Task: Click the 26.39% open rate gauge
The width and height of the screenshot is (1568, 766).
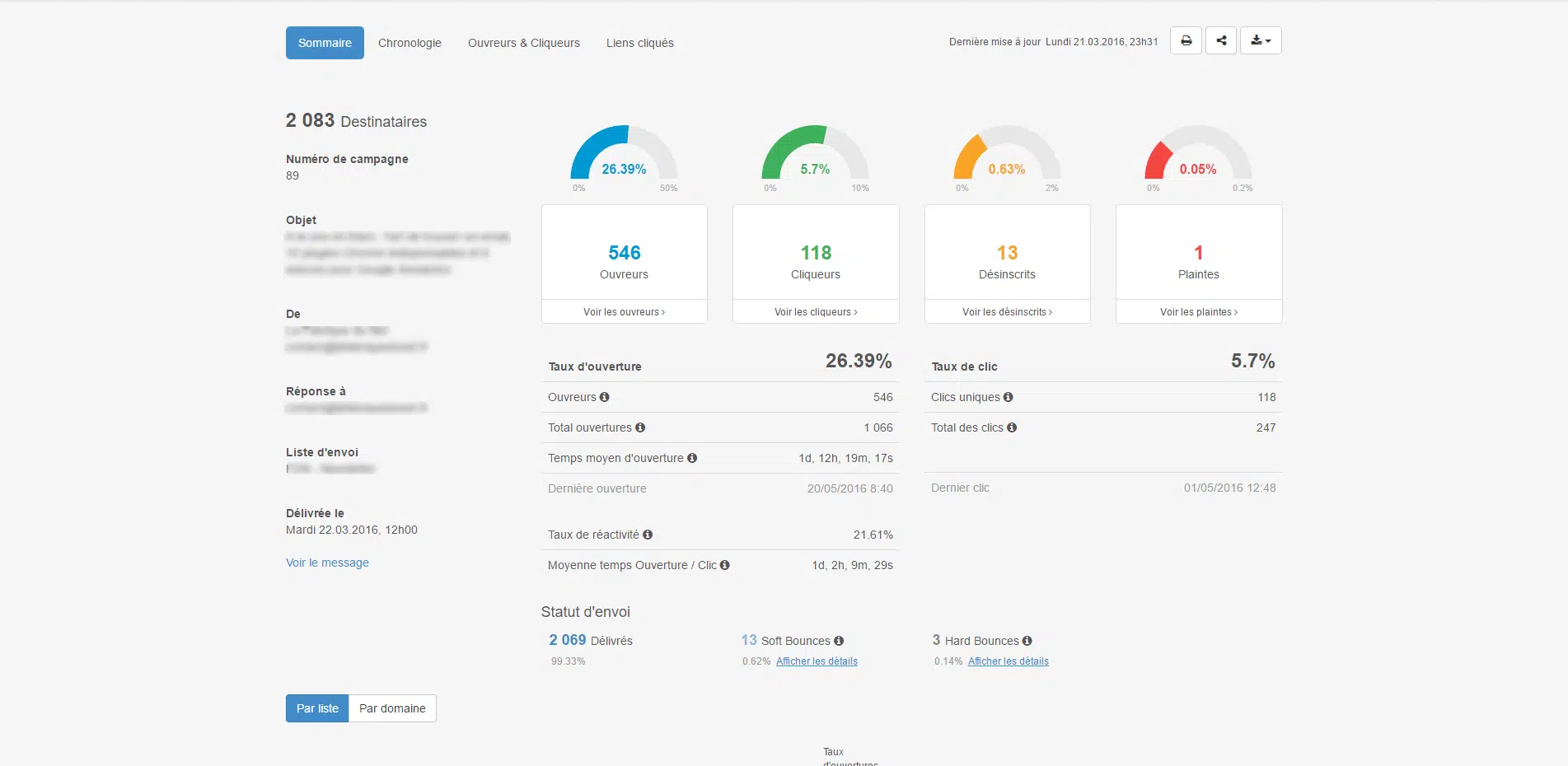Action: [624, 156]
